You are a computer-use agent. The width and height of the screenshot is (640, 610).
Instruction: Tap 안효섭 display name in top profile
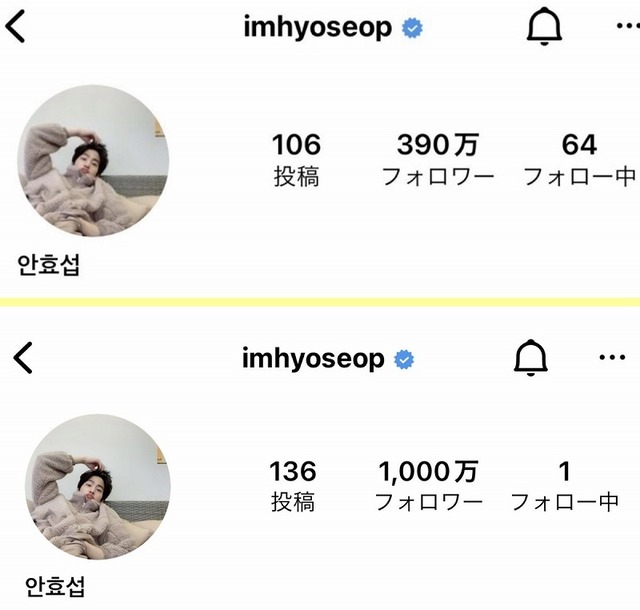[x=49, y=265]
